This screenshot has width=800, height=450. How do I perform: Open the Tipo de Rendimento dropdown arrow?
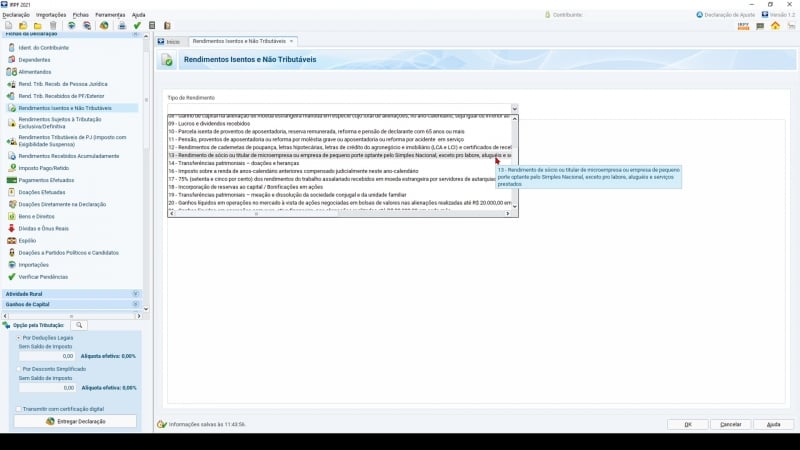point(514,108)
